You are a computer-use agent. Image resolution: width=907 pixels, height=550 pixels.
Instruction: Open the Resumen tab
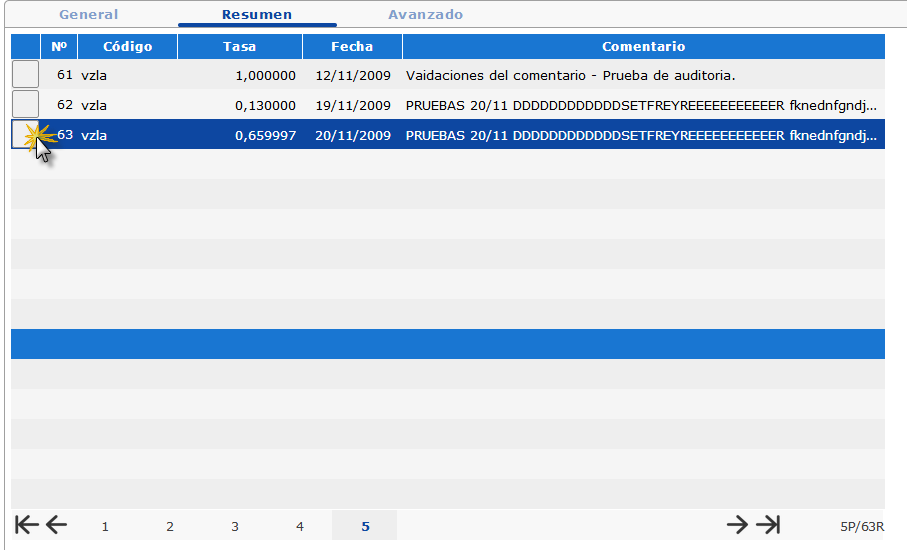tap(257, 15)
